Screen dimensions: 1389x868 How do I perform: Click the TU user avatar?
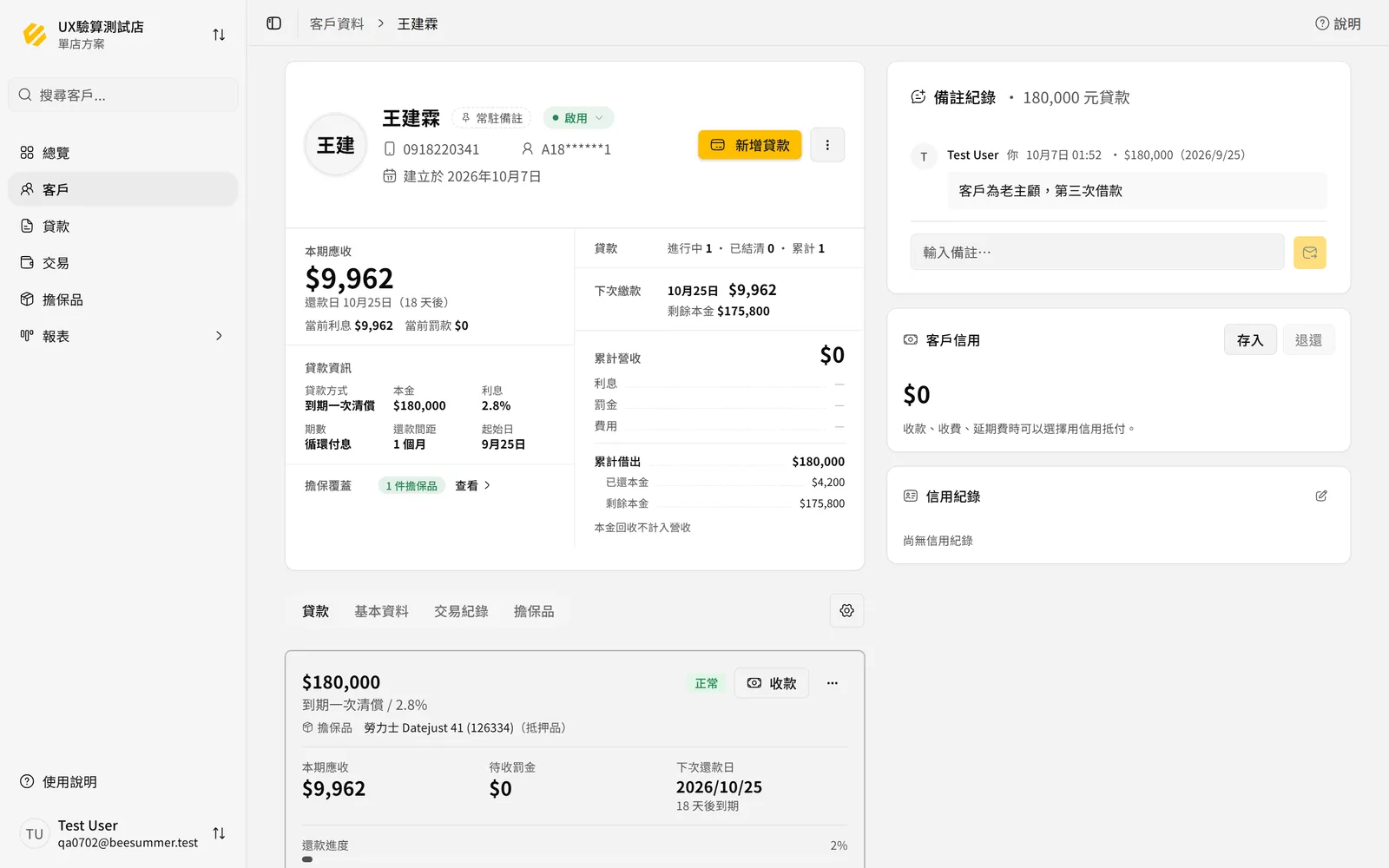[35, 833]
